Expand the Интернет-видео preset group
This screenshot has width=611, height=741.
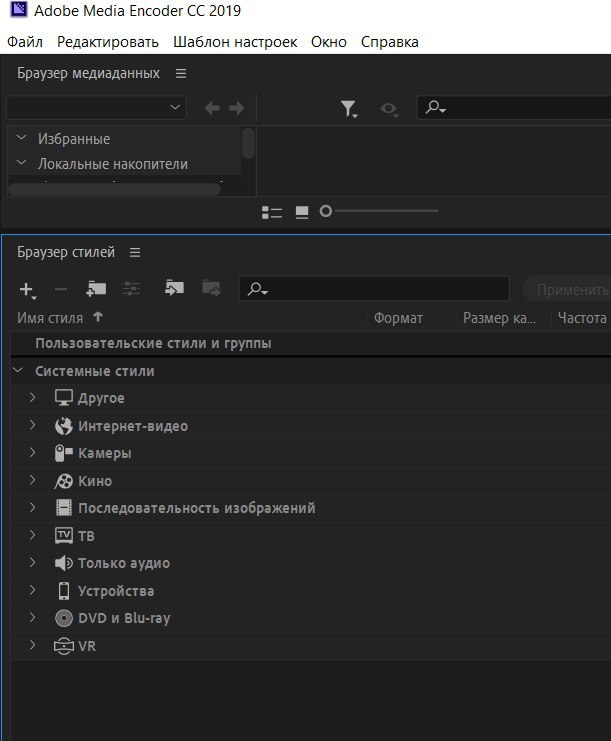click(x=32, y=425)
